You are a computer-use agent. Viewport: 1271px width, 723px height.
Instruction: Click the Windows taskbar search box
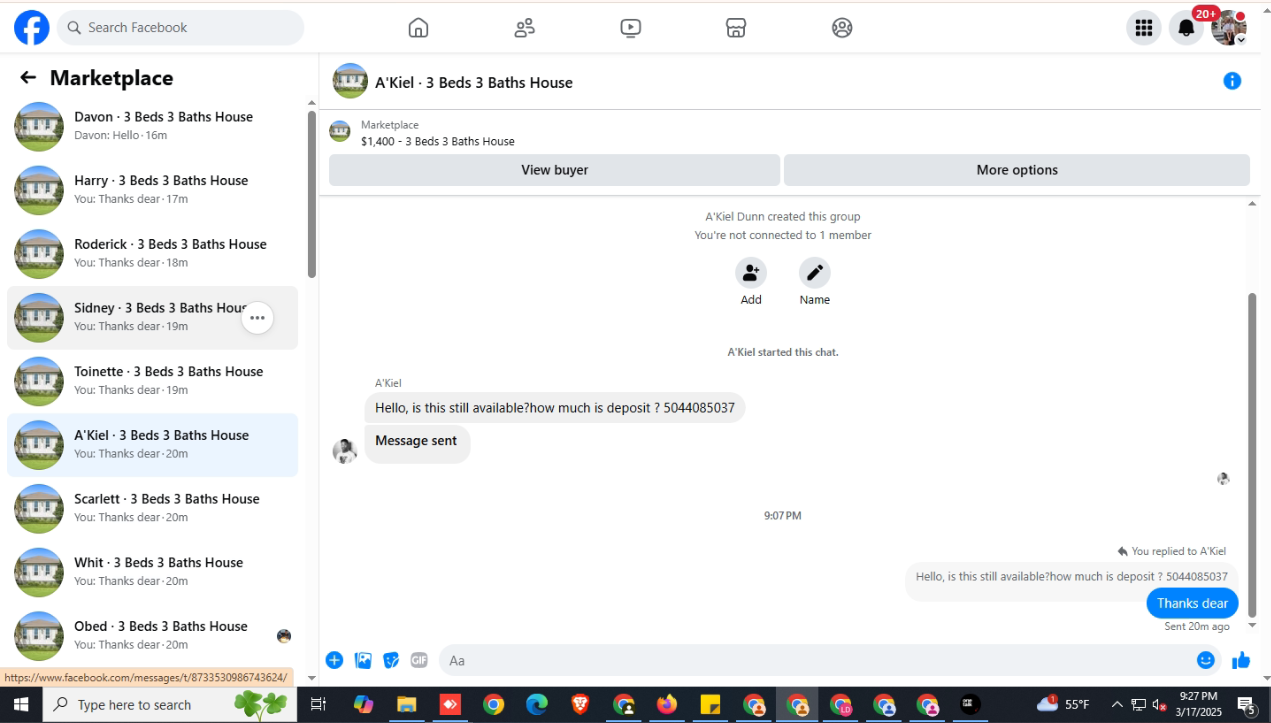[170, 704]
